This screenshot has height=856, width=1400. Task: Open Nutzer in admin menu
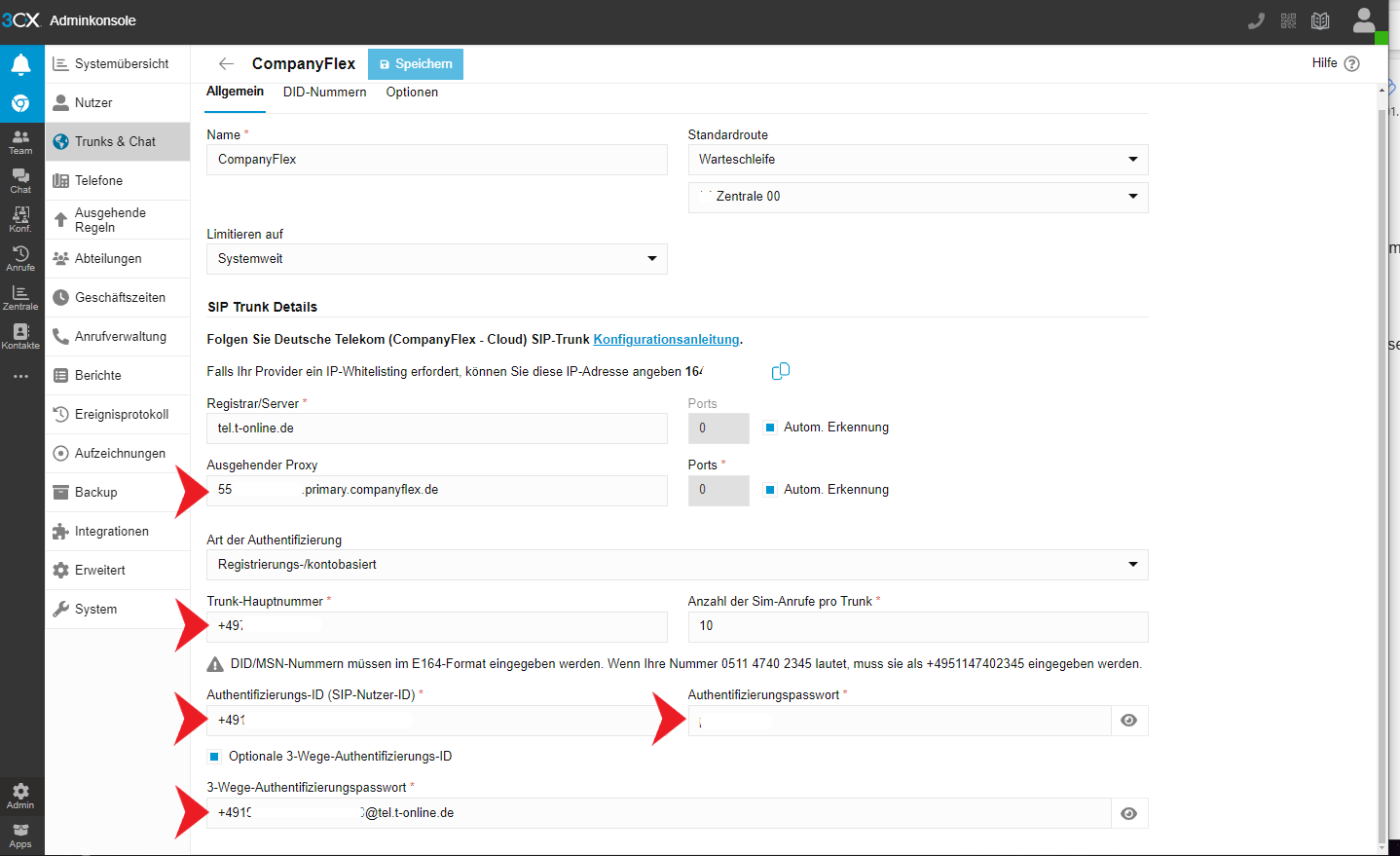click(118, 103)
